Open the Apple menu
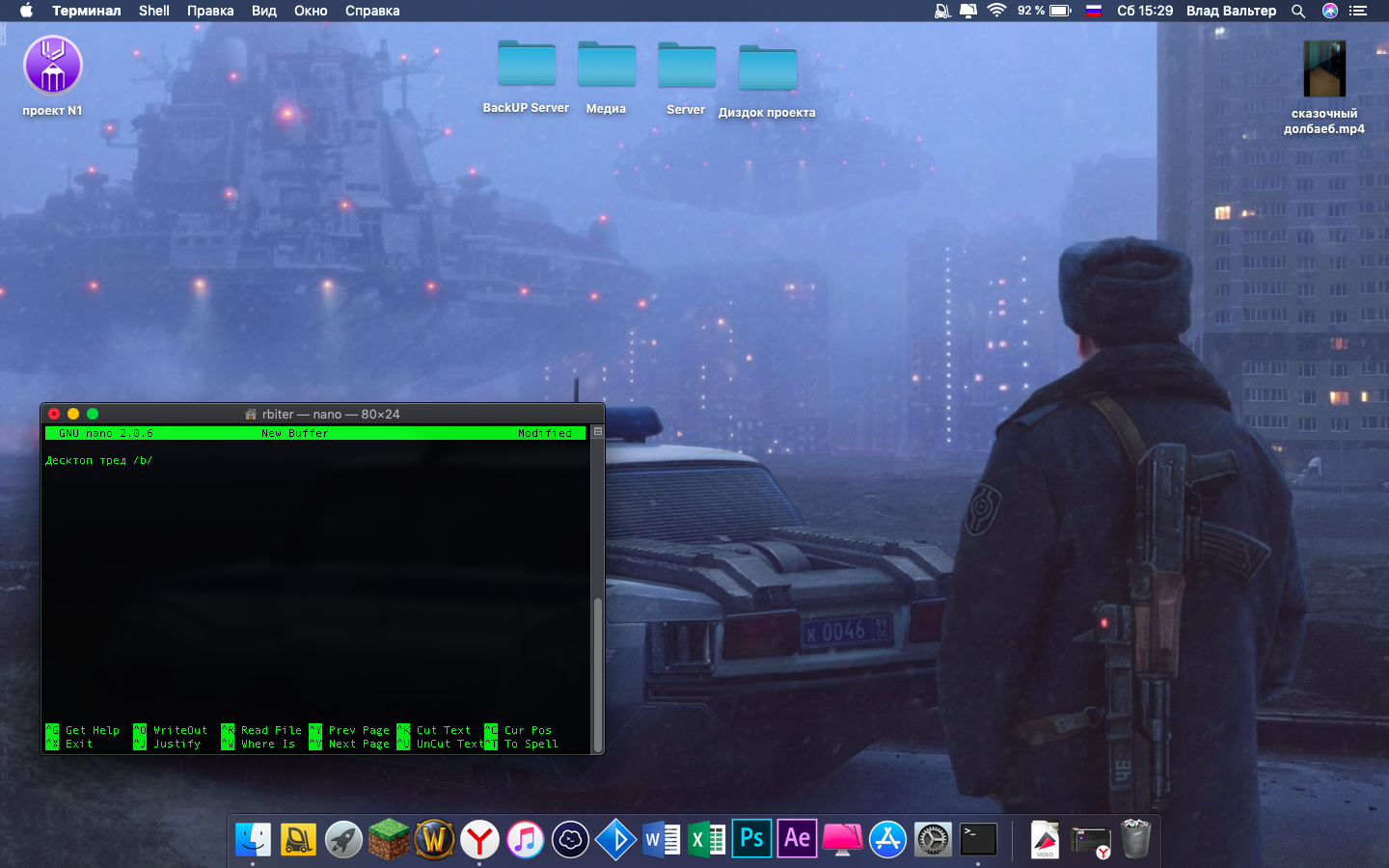 click(x=26, y=11)
